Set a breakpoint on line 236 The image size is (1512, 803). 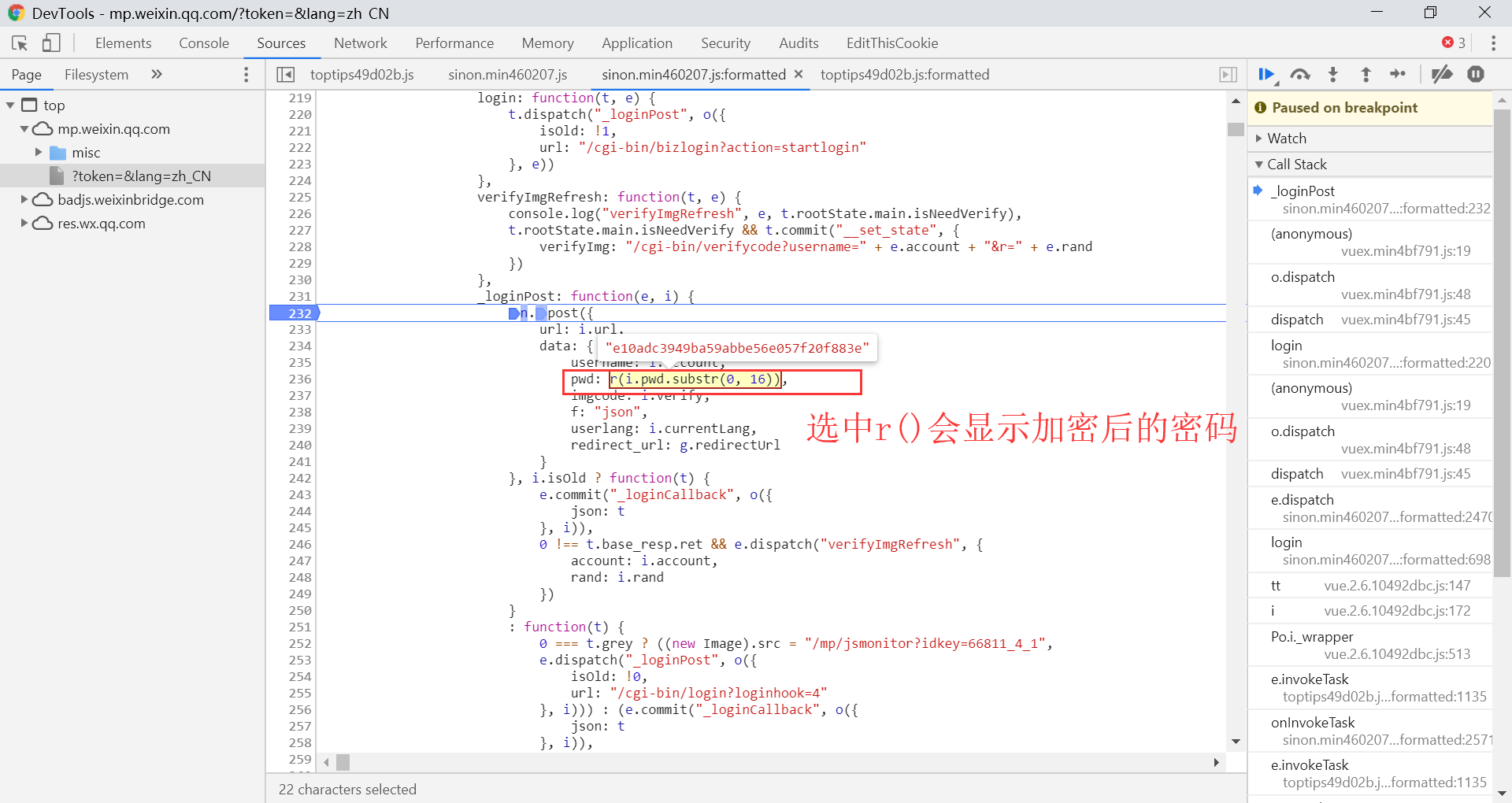299,379
